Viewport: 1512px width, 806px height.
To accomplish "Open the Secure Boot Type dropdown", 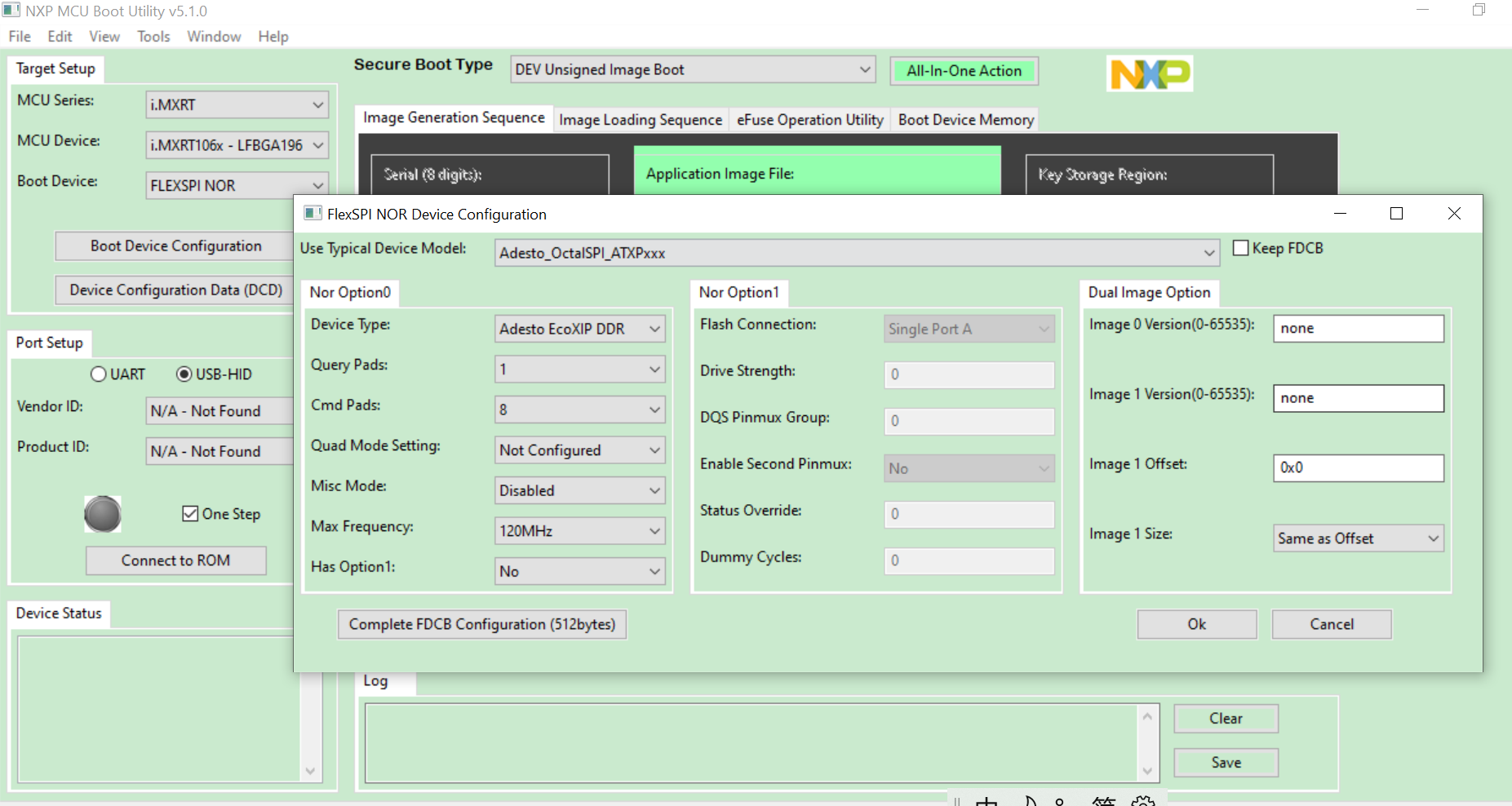I will coord(863,69).
